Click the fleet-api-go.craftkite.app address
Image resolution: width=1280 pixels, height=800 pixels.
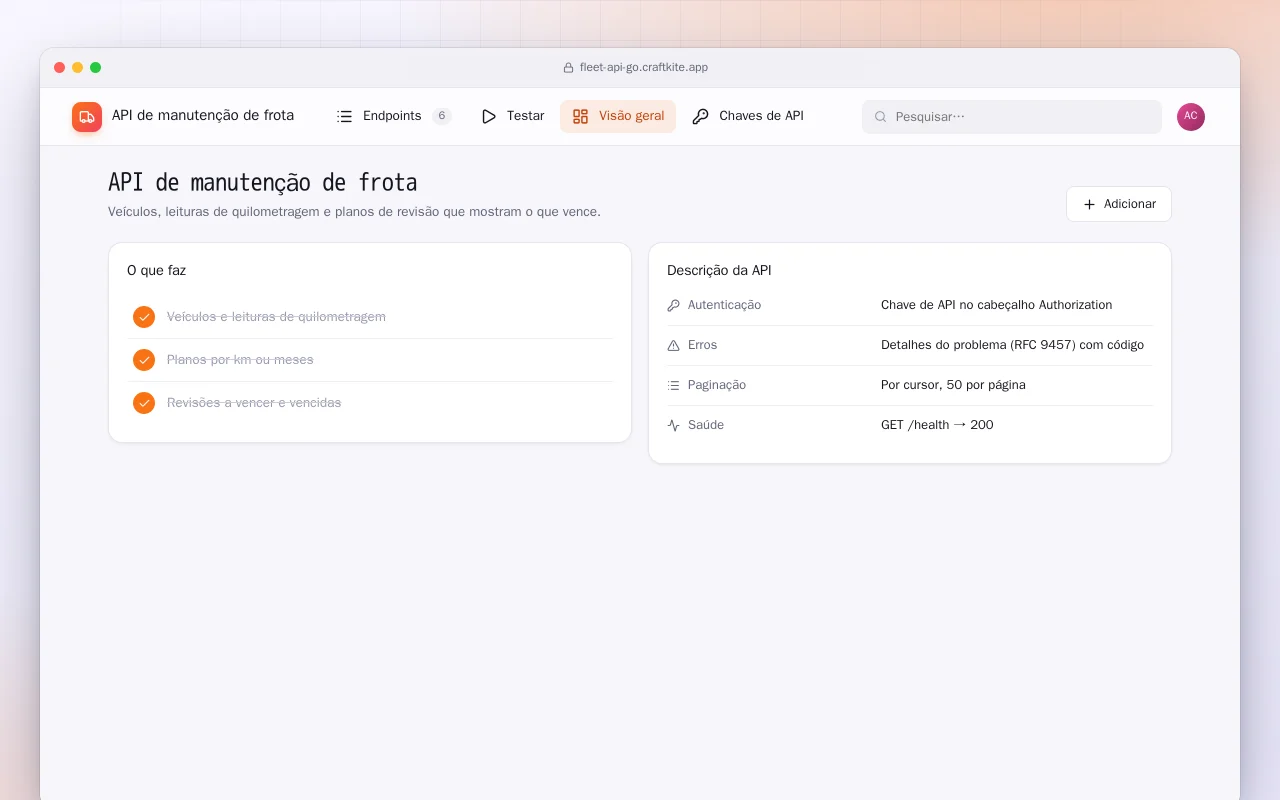(x=644, y=68)
